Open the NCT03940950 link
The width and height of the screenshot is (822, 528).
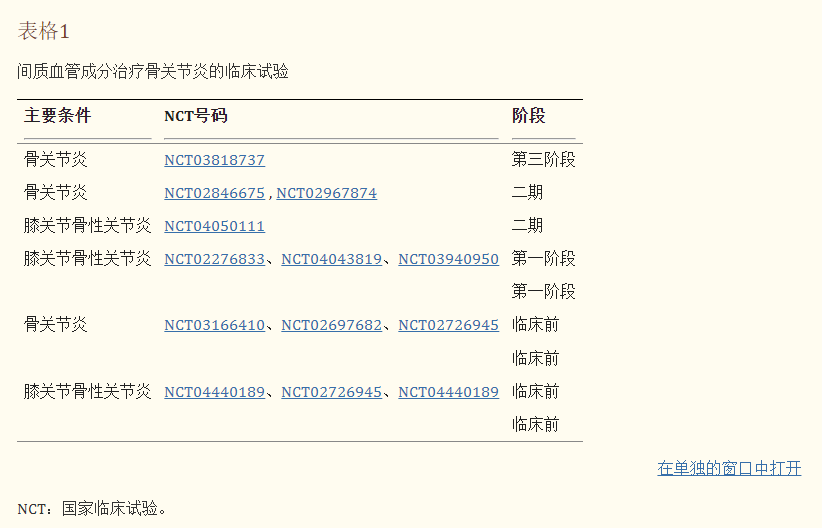tap(448, 259)
